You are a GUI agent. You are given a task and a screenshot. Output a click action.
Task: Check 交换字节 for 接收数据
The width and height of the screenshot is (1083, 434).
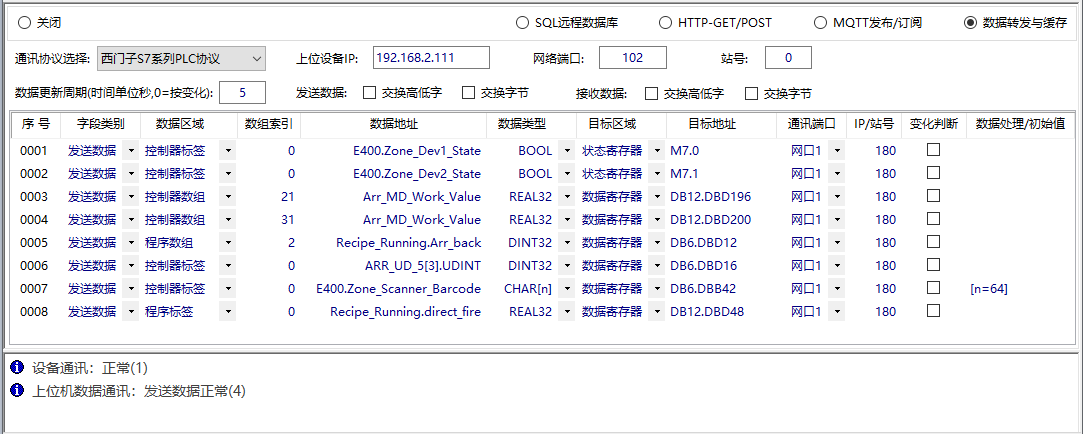752,93
